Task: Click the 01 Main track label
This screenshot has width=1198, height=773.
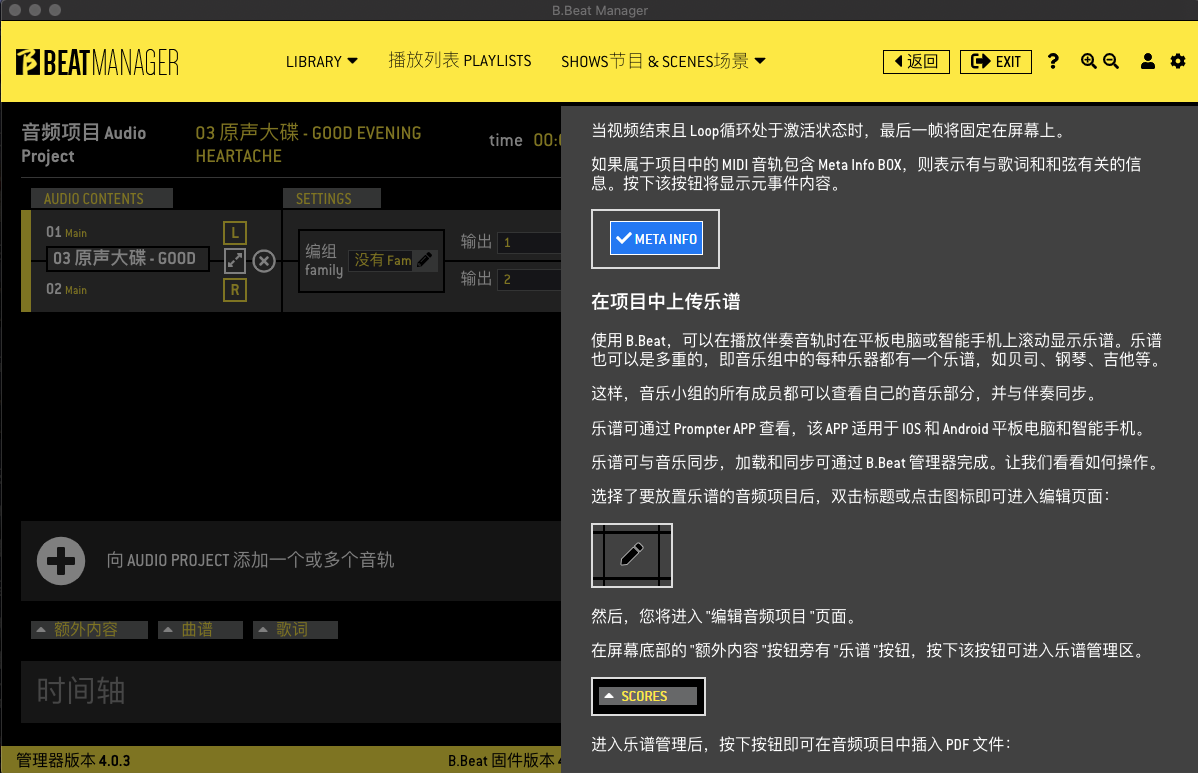Action: tap(66, 232)
